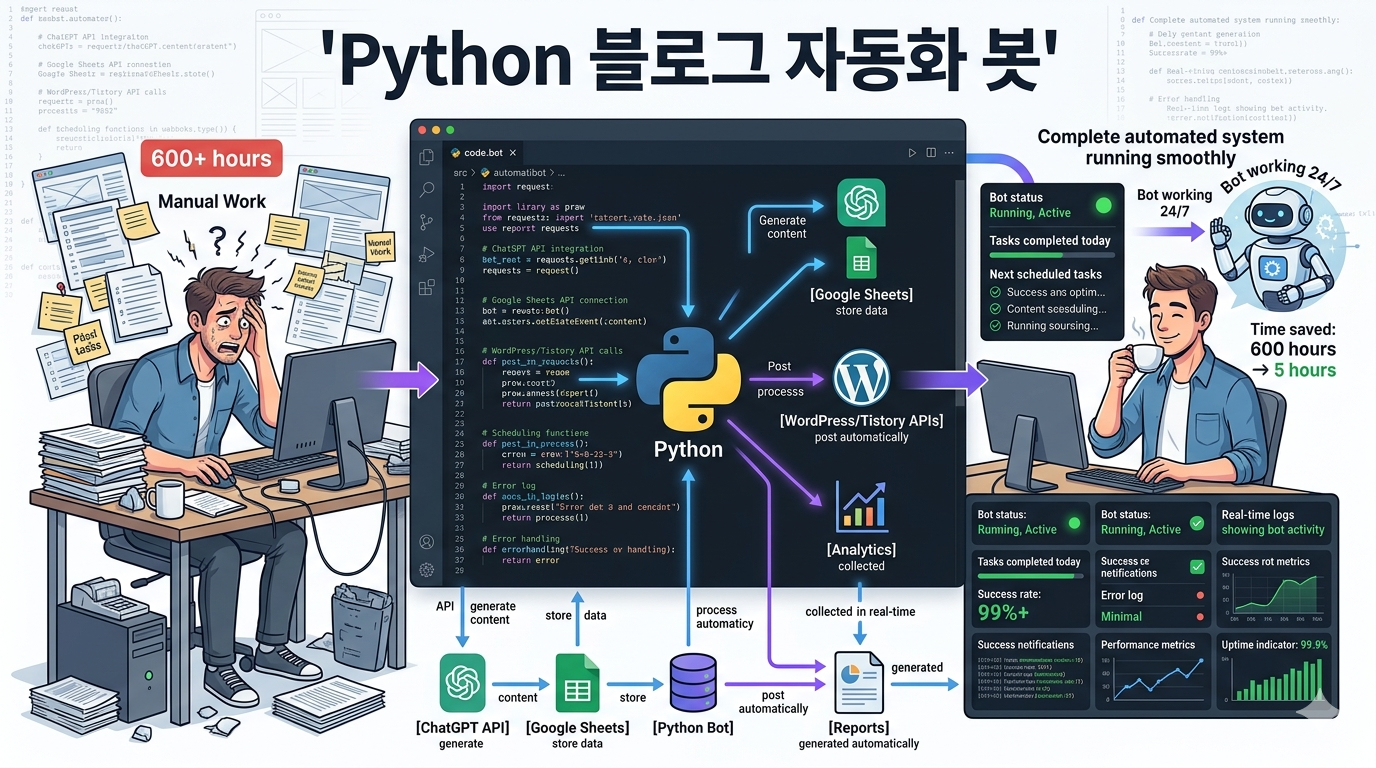Run code.bot with the play icon

[x=912, y=153]
